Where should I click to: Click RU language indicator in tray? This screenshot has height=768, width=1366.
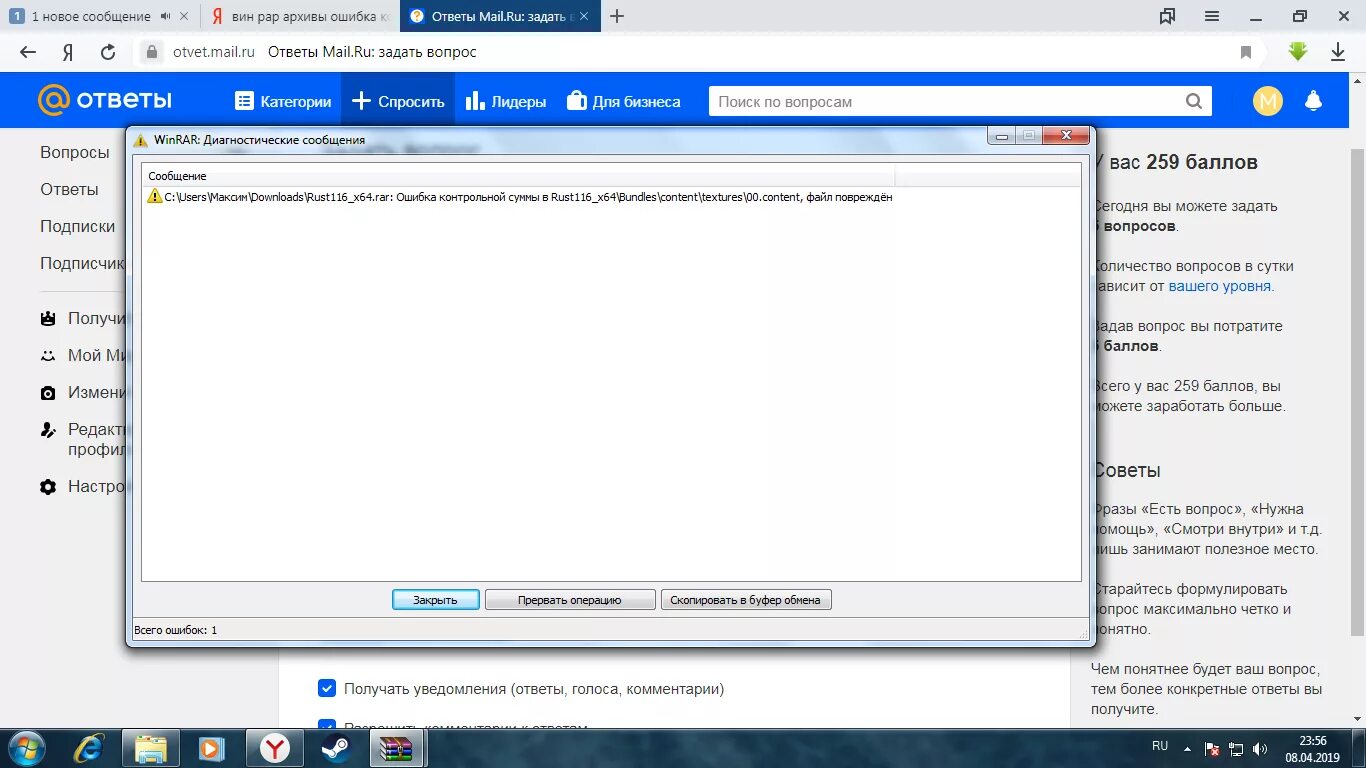(x=1160, y=746)
